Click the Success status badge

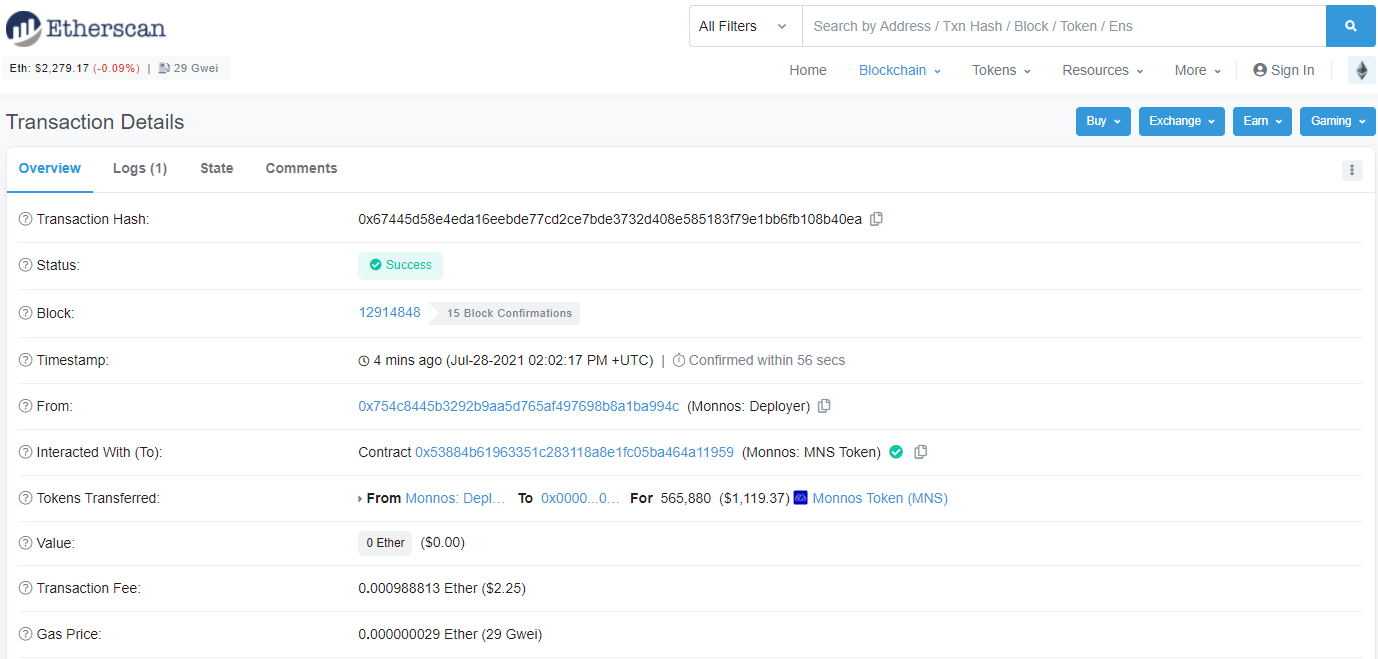point(400,265)
